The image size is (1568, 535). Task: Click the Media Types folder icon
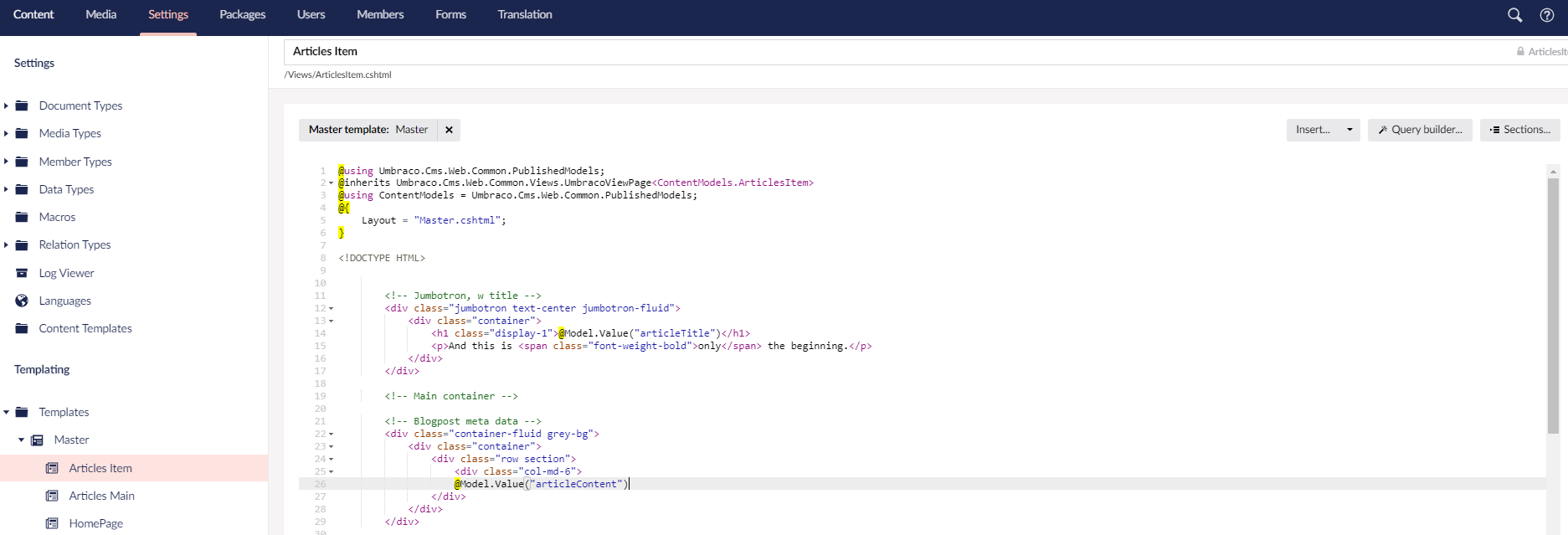click(x=22, y=133)
